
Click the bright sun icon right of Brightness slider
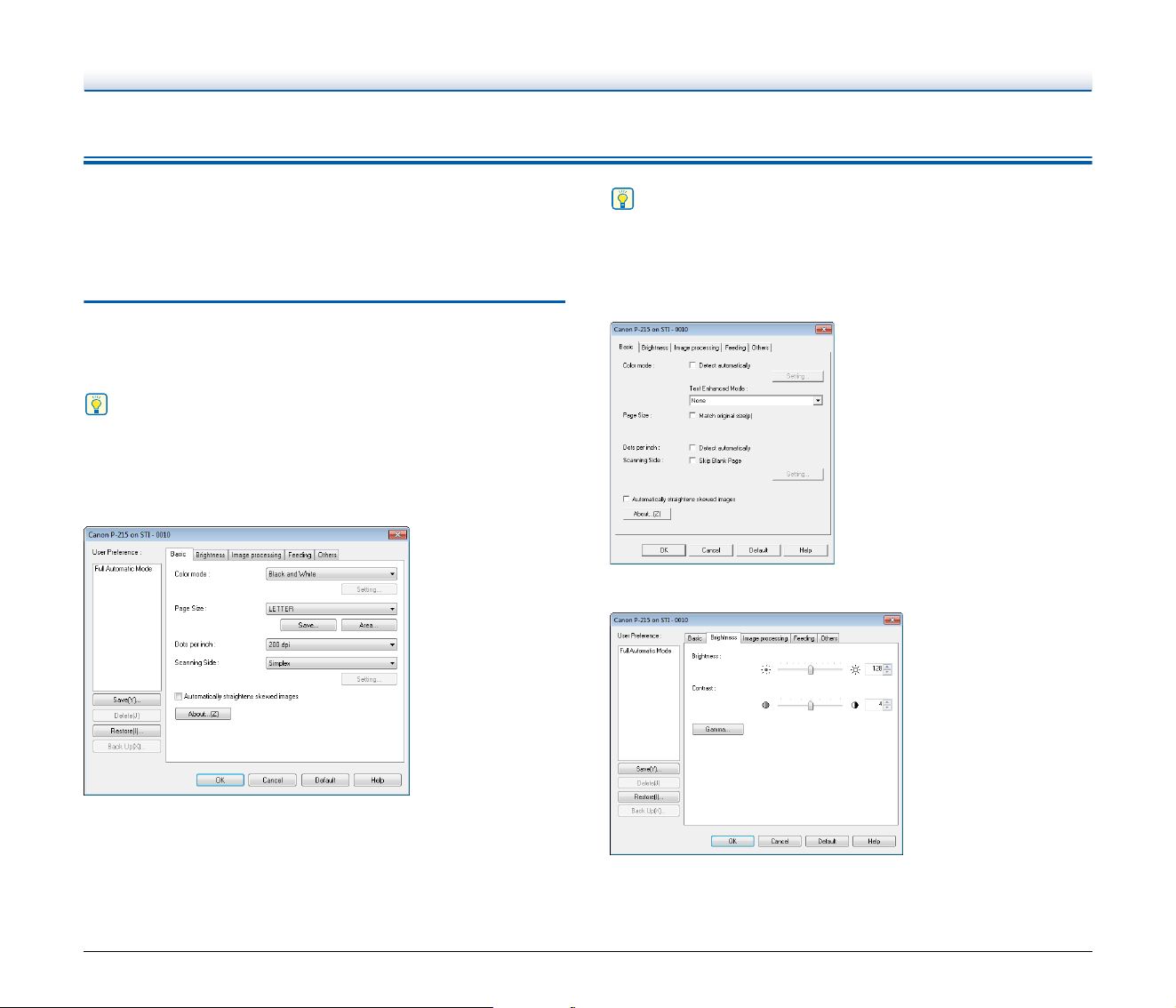(x=855, y=669)
